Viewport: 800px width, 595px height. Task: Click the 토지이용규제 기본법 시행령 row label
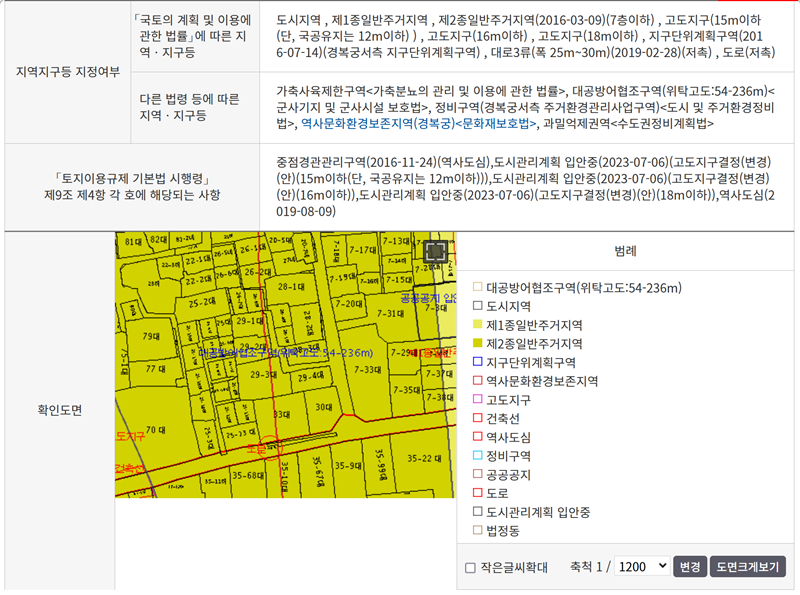click(x=132, y=187)
